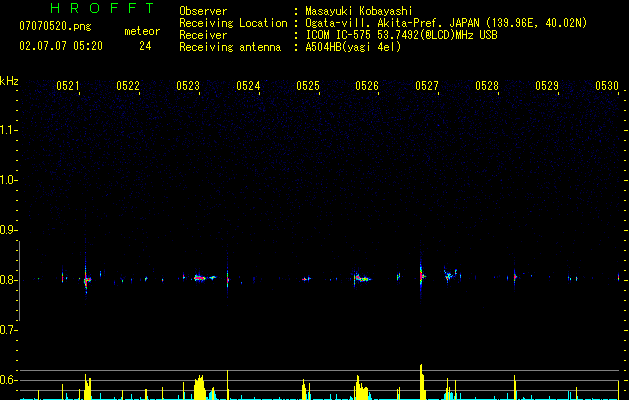The image size is (629, 400).
Task: Click the meteor label
Action: pos(142,31)
